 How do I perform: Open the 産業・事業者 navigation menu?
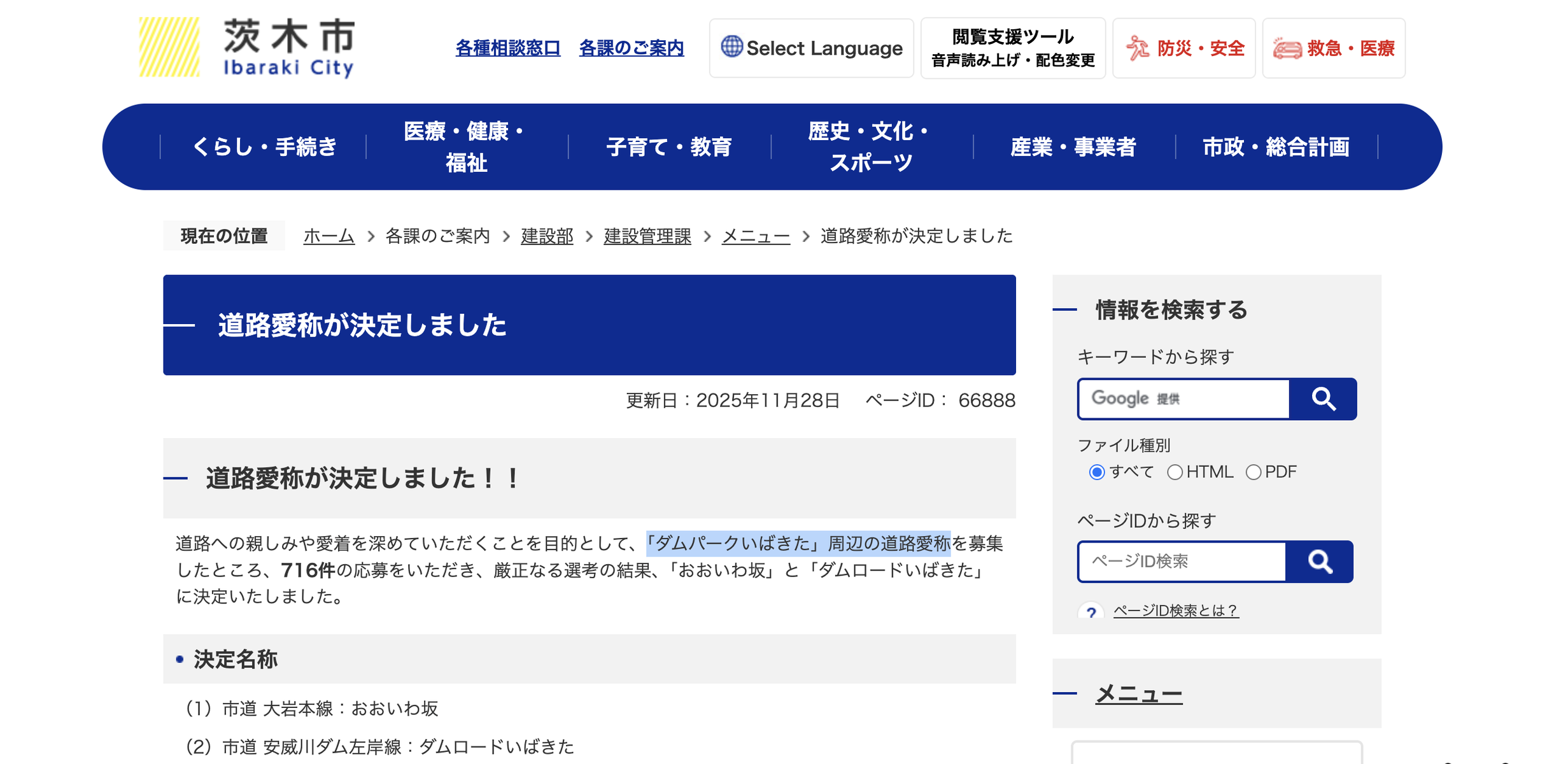[1073, 147]
